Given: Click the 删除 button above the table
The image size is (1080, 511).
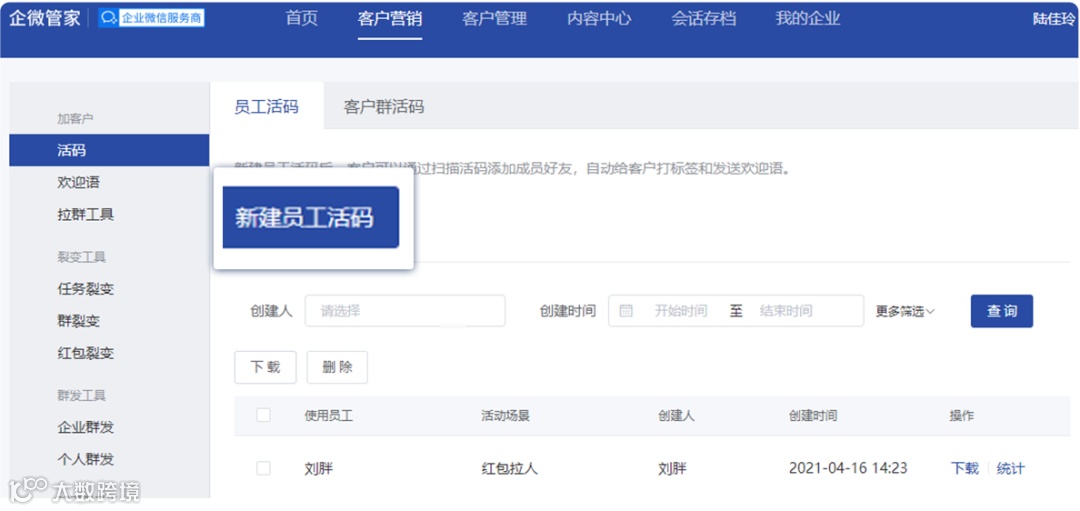Looking at the screenshot, I should 337,367.
